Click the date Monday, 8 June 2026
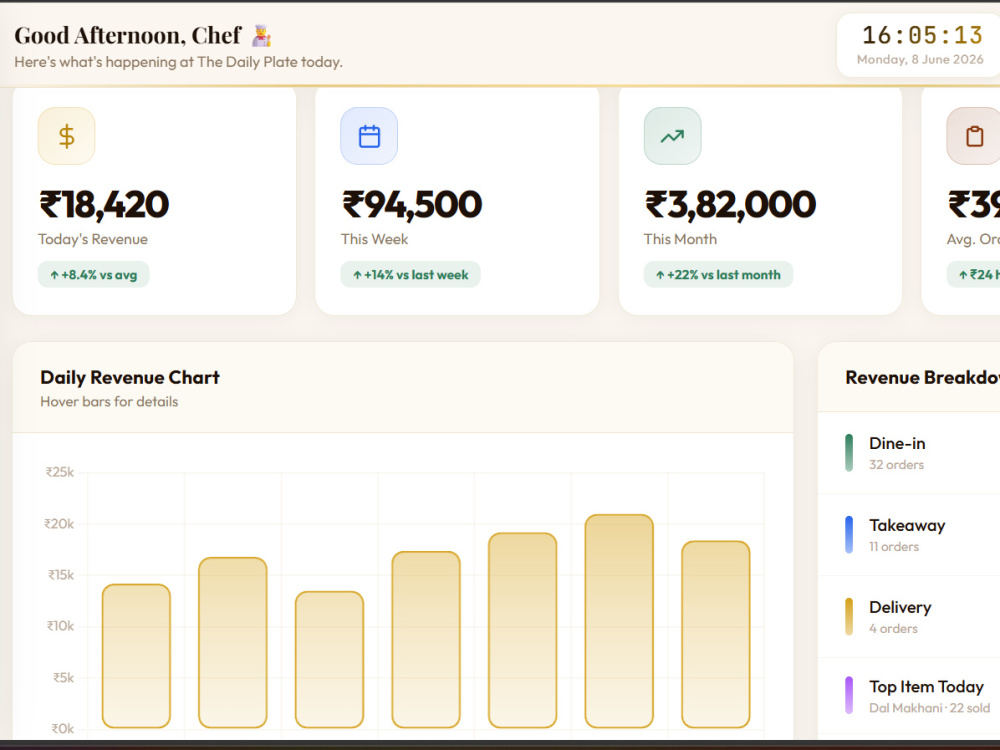Viewport: 1000px width, 750px height. [920, 59]
